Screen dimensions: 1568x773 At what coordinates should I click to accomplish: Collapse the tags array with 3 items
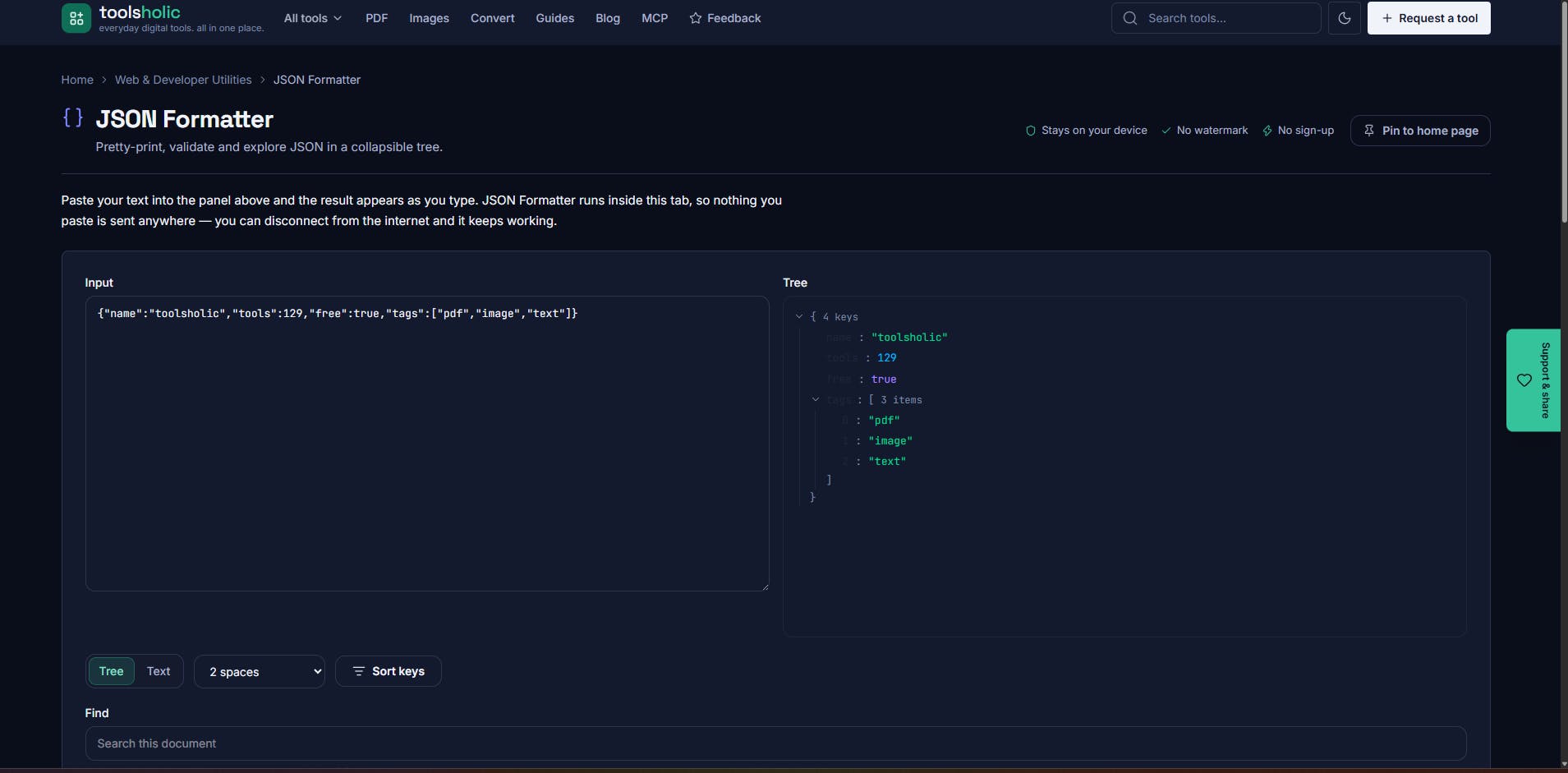click(x=816, y=399)
